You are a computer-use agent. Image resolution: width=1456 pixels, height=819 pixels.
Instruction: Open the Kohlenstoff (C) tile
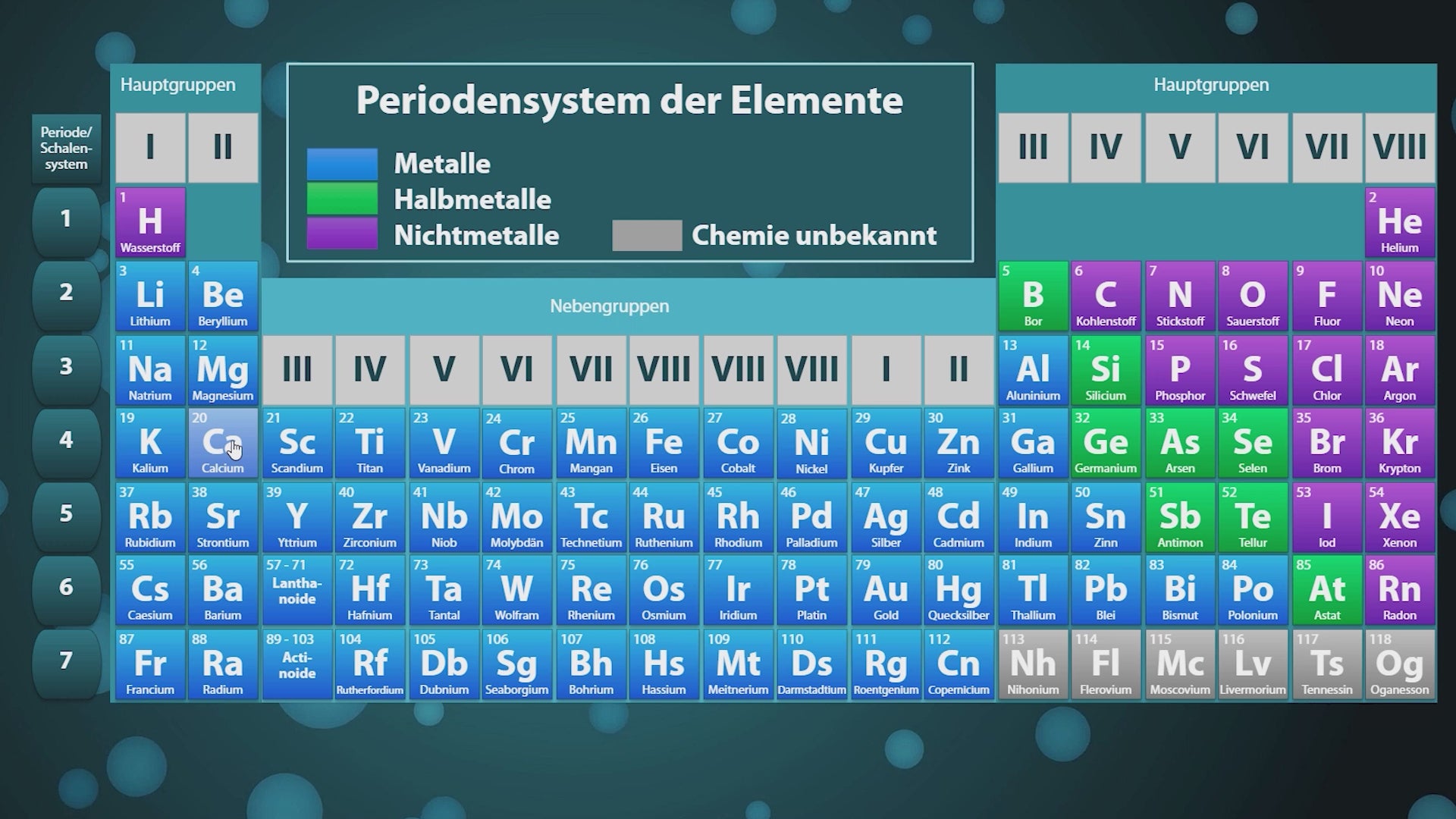click(x=1106, y=296)
